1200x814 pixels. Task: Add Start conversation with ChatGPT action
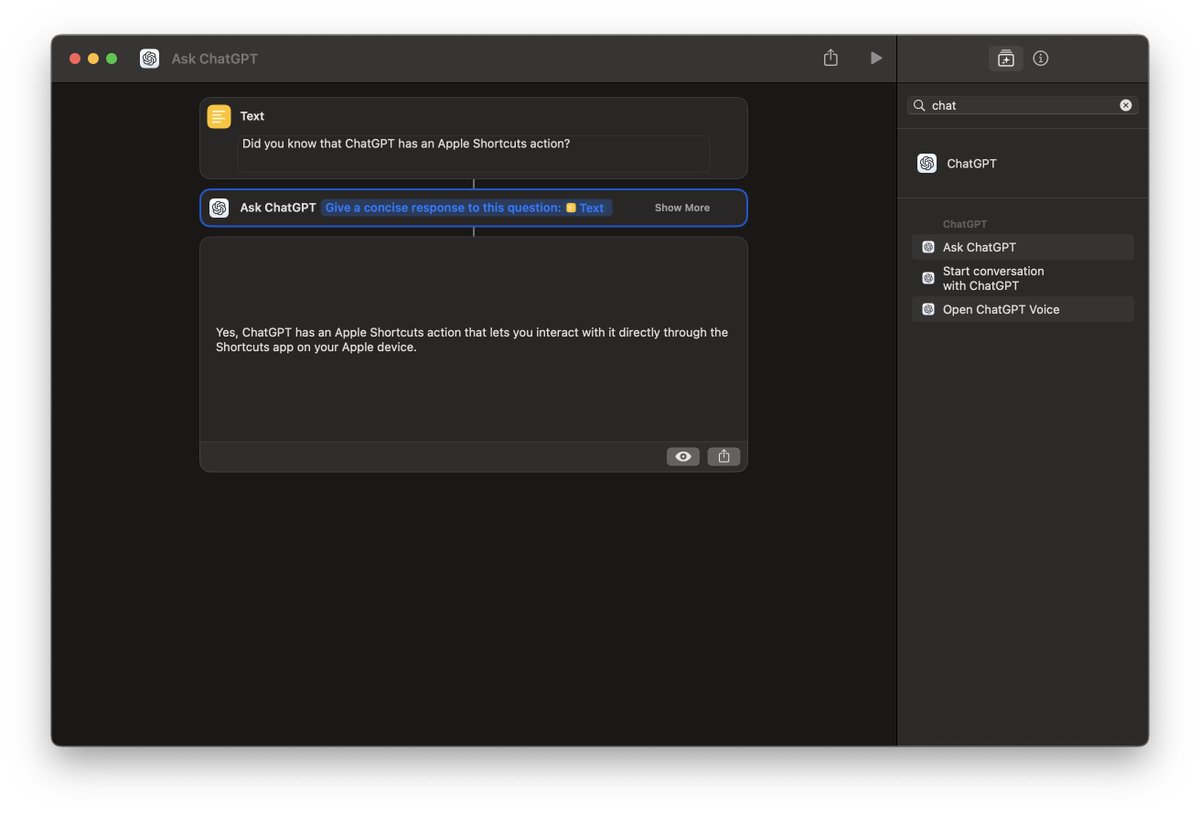pyautogui.click(x=1023, y=278)
